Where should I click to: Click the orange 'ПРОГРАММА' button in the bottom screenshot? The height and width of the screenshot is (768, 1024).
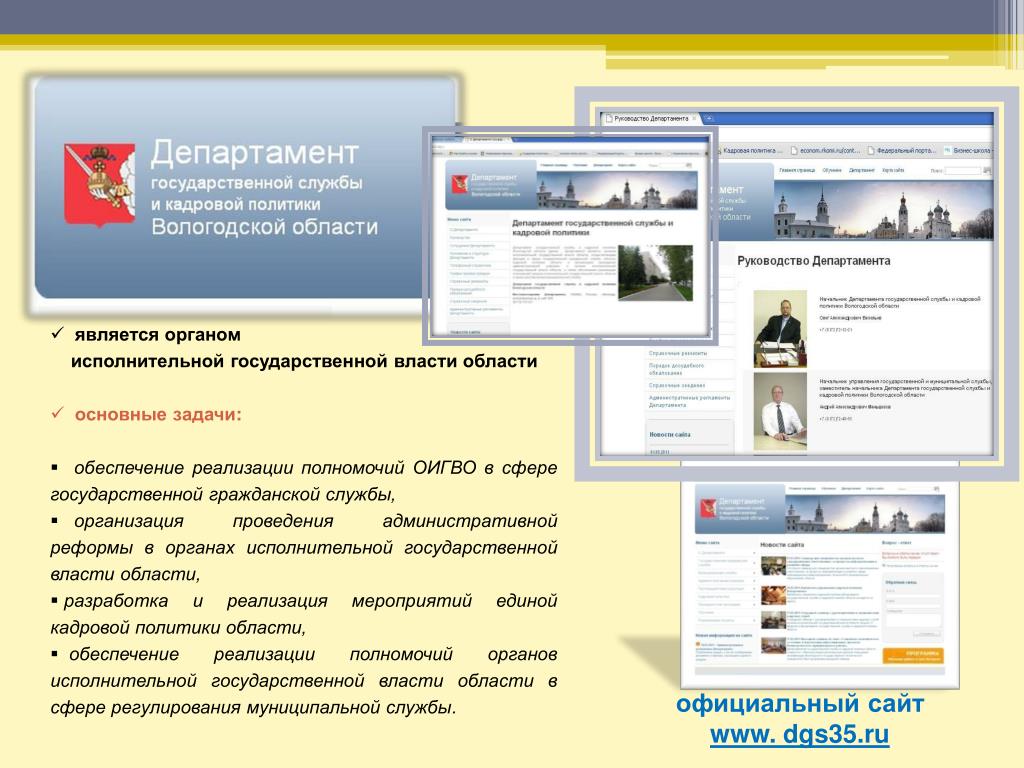tap(913, 656)
